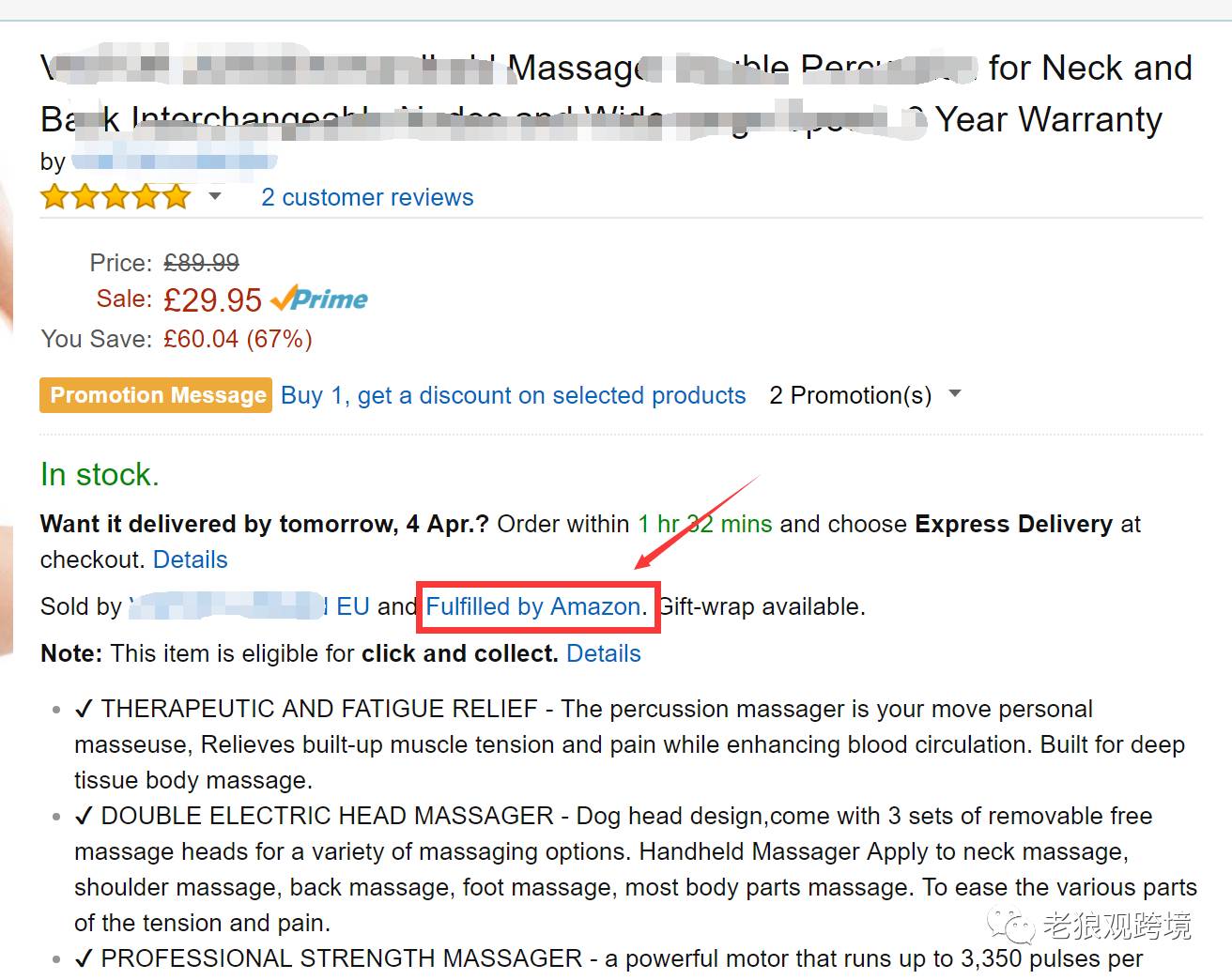Image resolution: width=1232 pixels, height=980 pixels.
Task: Expand the 2 Promotion(s) dropdown
Action: pos(865,395)
